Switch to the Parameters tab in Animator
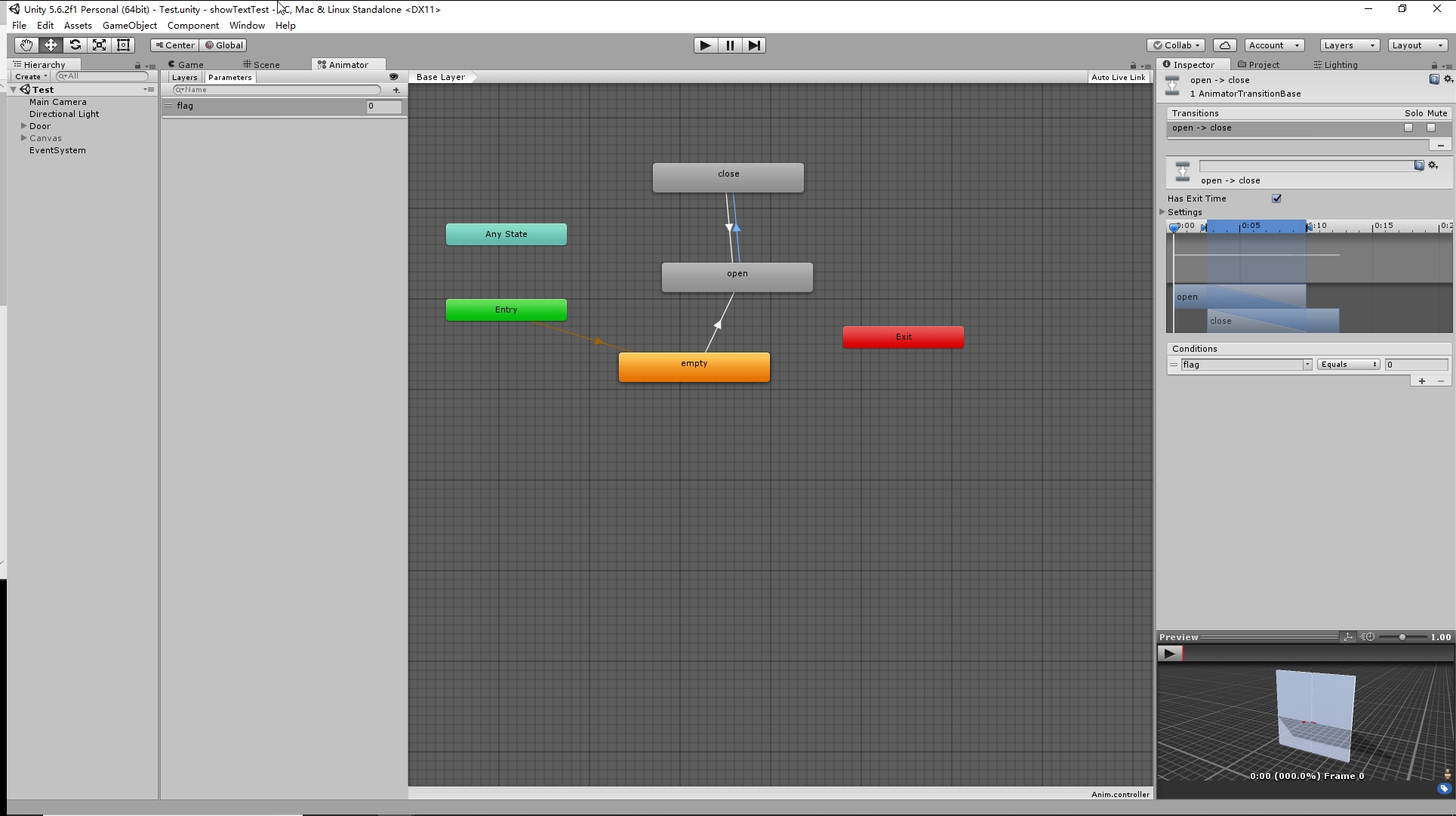This screenshot has width=1456, height=816. point(229,77)
